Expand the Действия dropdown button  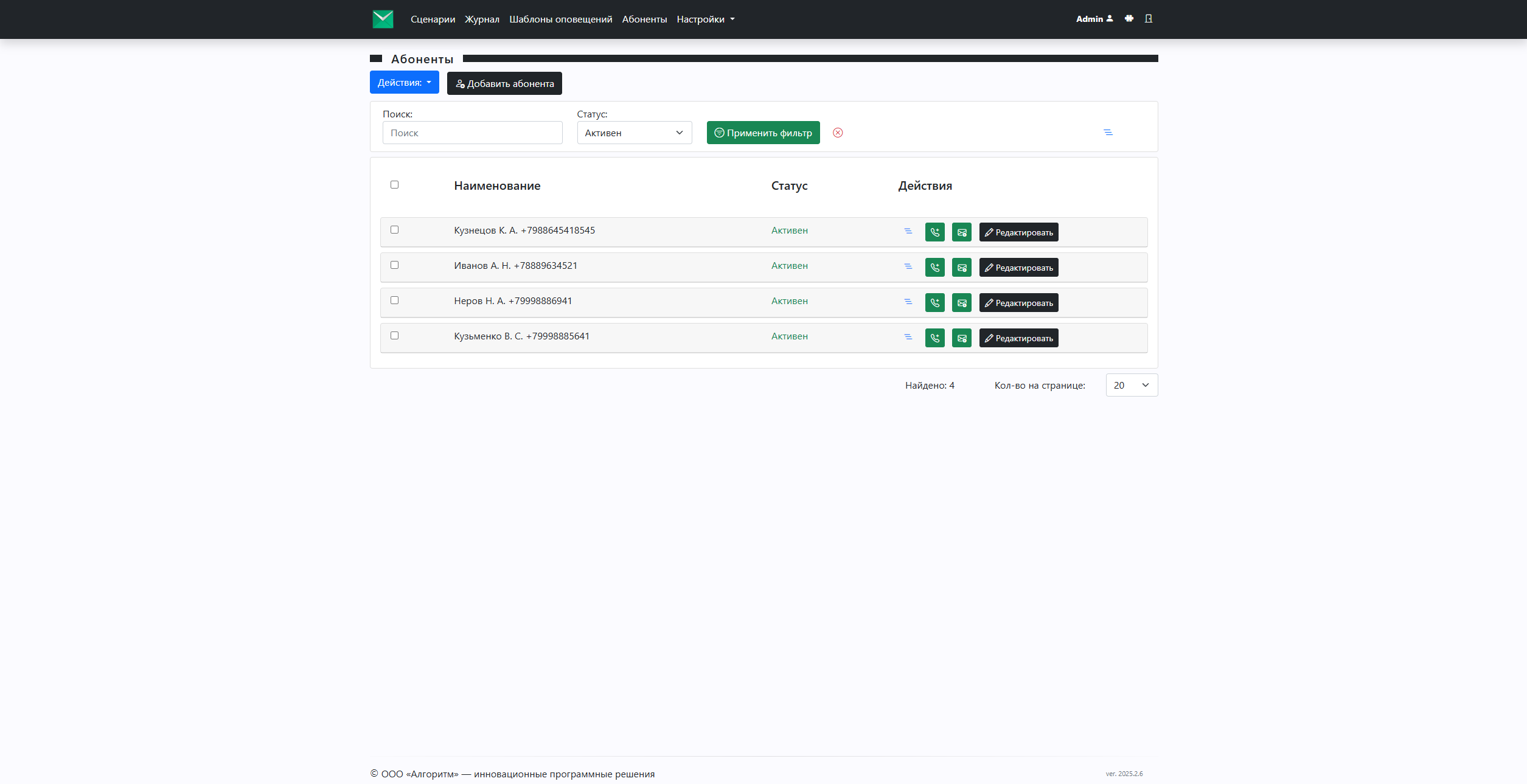tap(404, 83)
